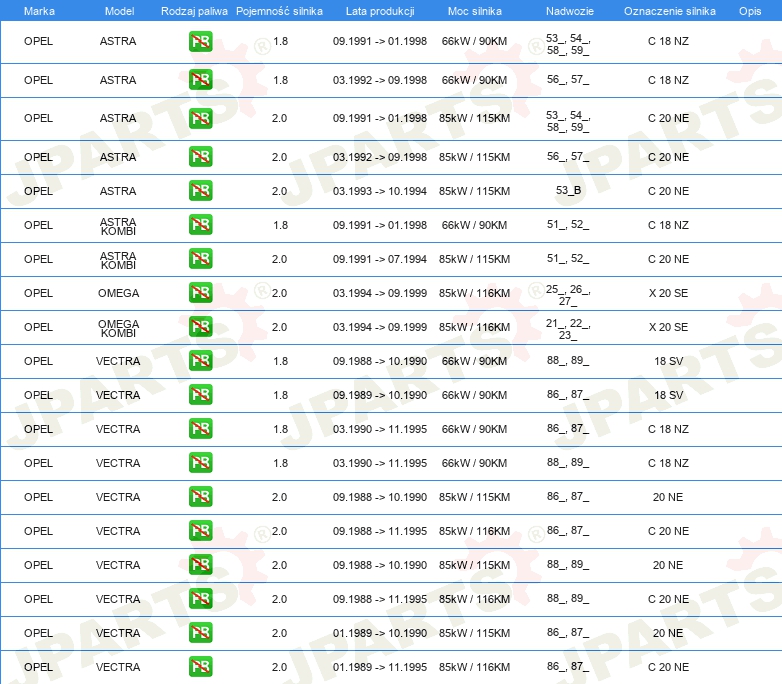
Task: Click fuel icon in Vectra C 18 NZ 86_, 87_ row
Action: tap(200, 429)
